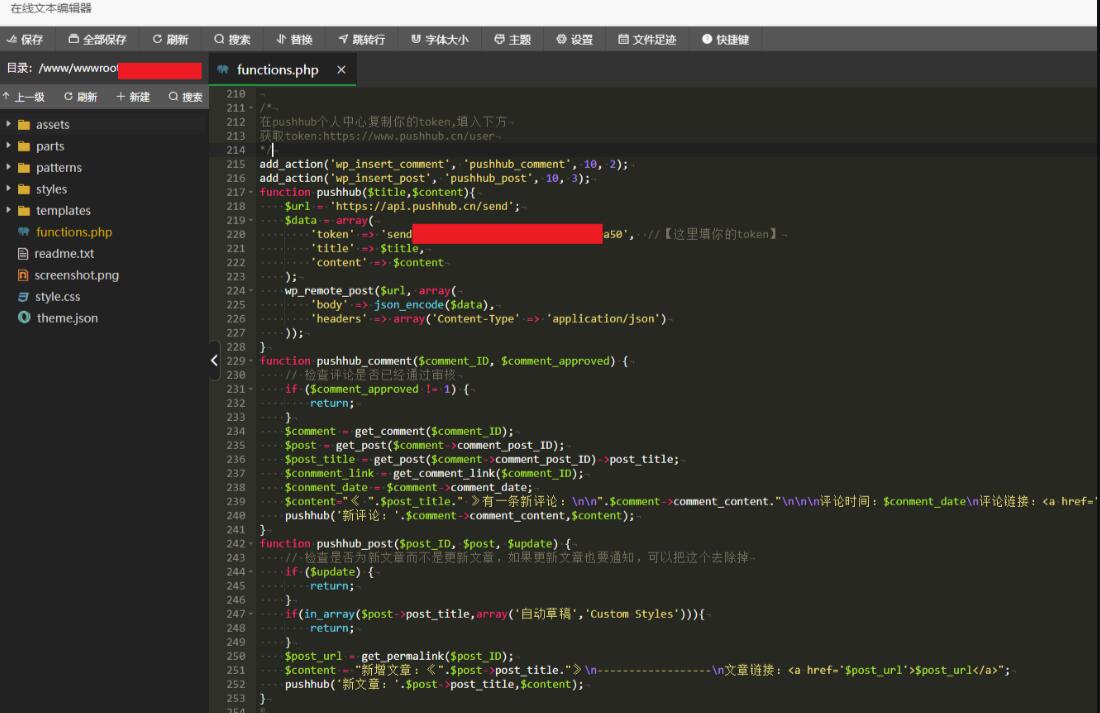Viewport: 1100px width, 713px height.
Task: Fold the array at line 219
Action: (251, 220)
